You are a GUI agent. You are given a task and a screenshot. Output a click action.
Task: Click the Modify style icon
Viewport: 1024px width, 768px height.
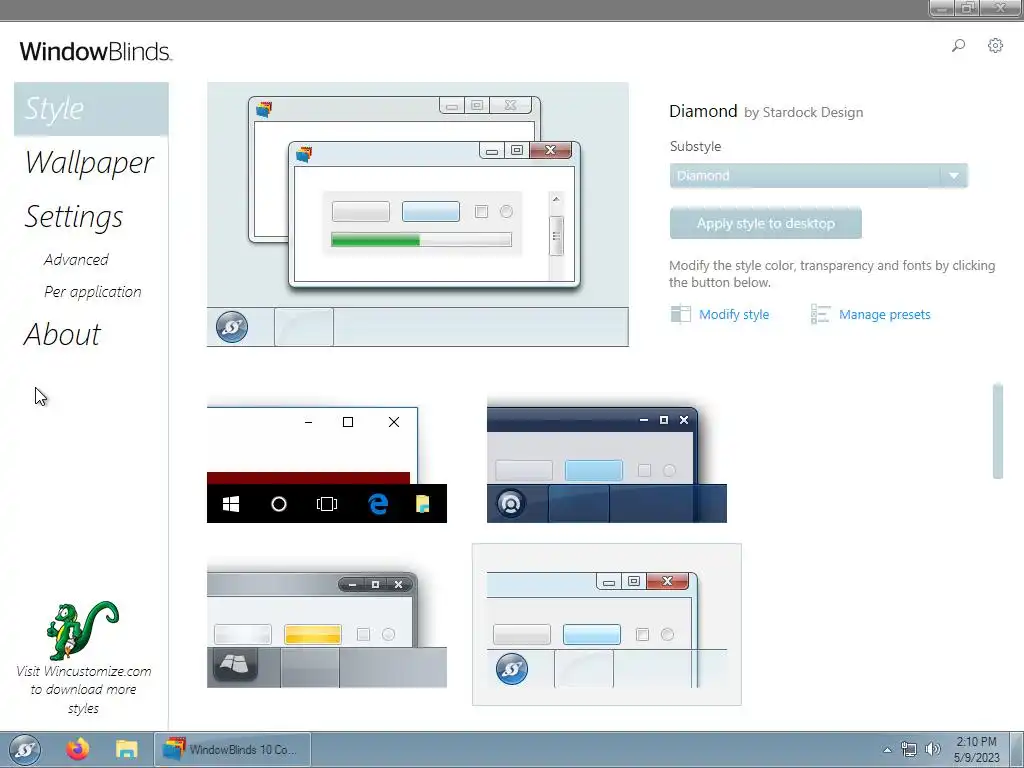680,314
